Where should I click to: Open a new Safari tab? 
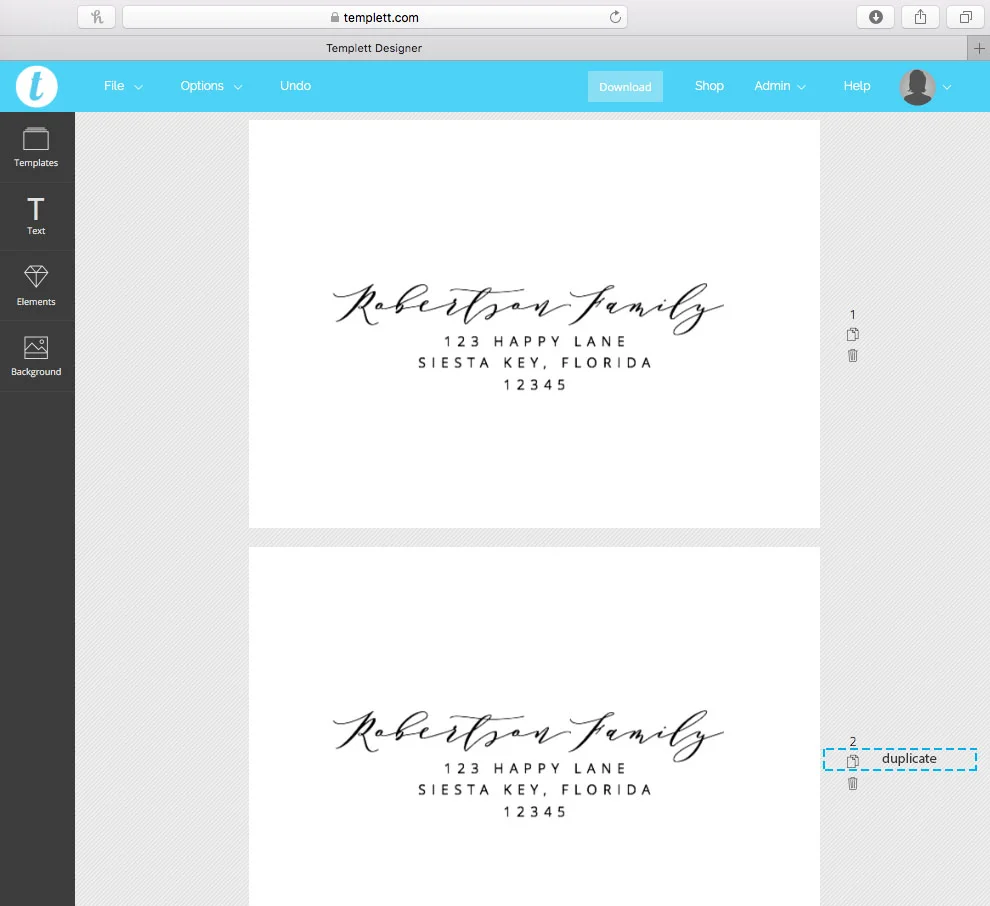979,48
